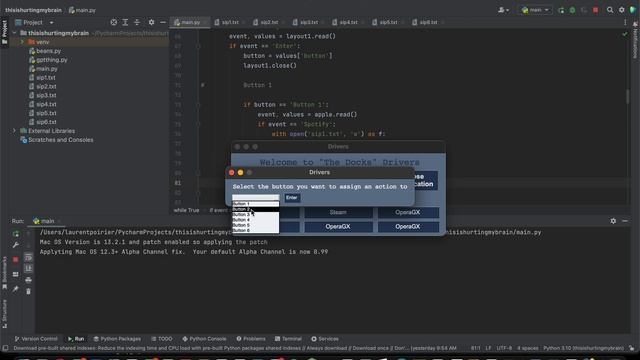The height and width of the screenshot is (360, 640).
Task: Open editor tabs more options icon
Action: coord(625,22)
